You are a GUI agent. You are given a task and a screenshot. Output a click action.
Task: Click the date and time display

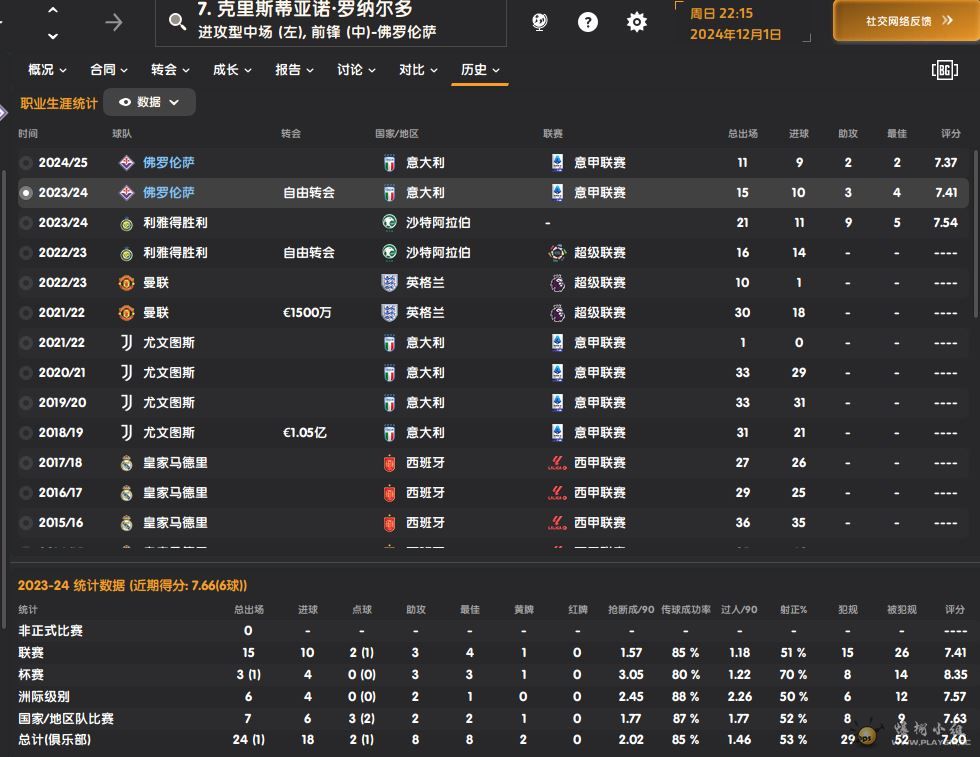(736, 24)
